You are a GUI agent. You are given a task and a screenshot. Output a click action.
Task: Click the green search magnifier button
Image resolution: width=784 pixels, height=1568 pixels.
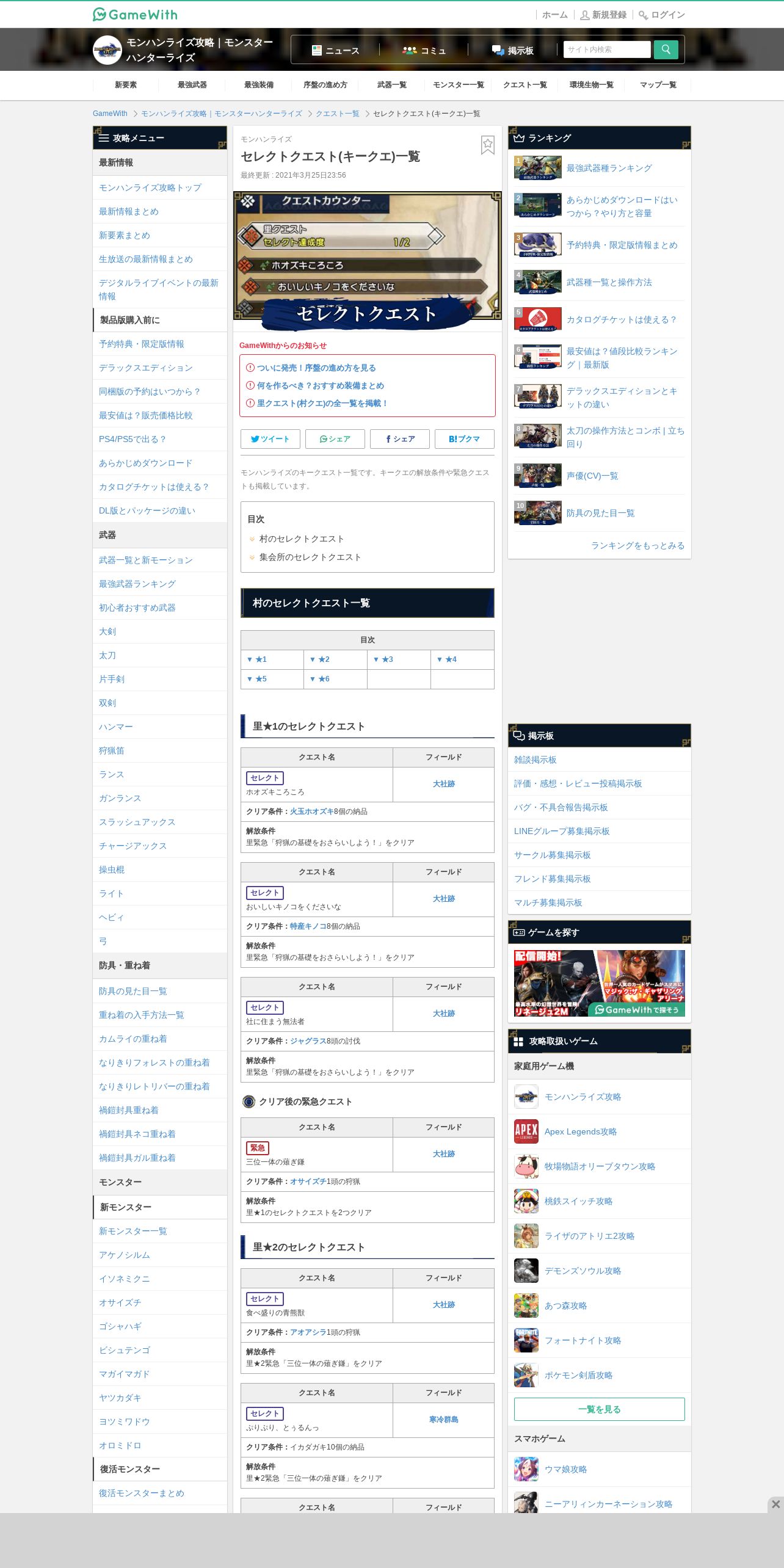coord(666,49)
